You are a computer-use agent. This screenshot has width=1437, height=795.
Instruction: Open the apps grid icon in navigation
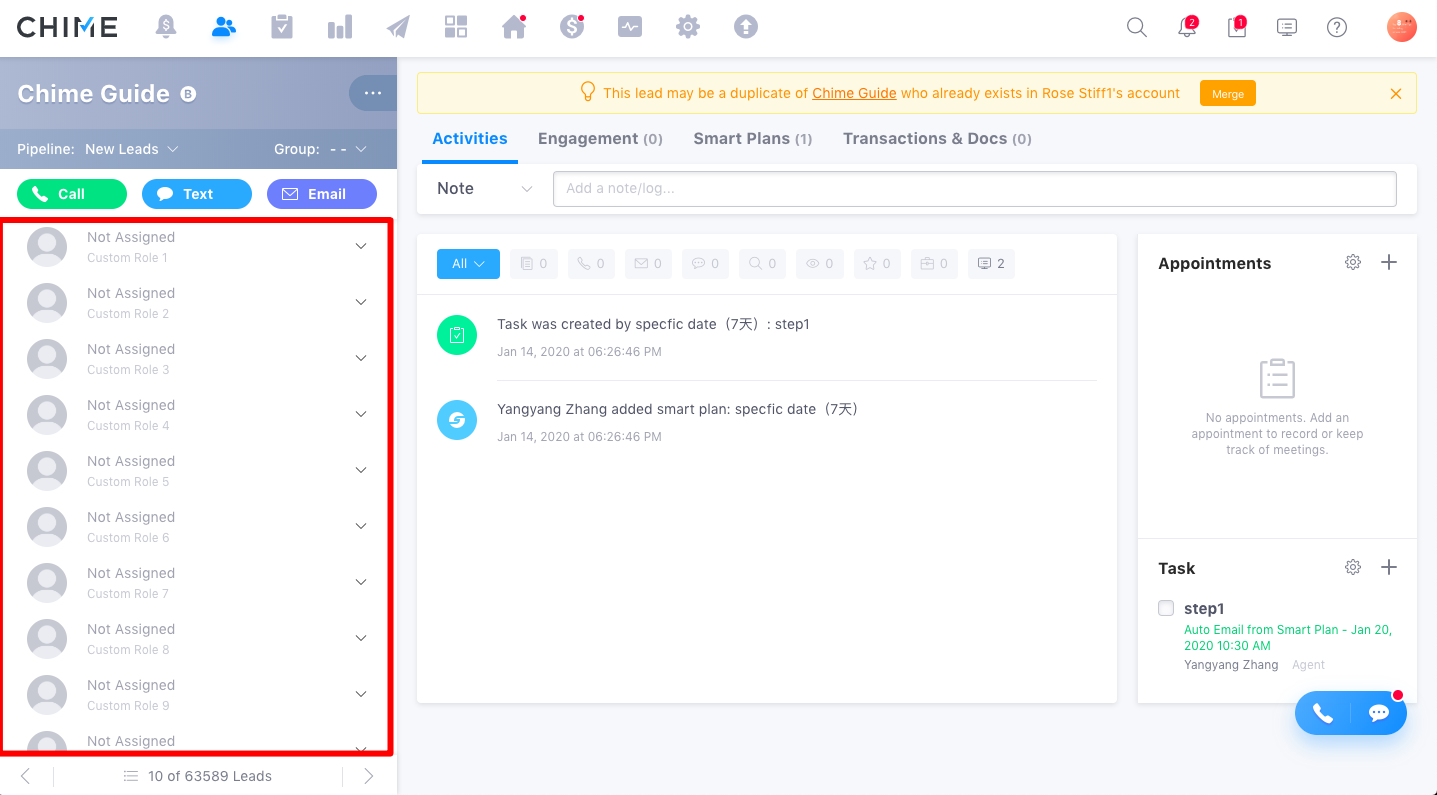[456, 27]
